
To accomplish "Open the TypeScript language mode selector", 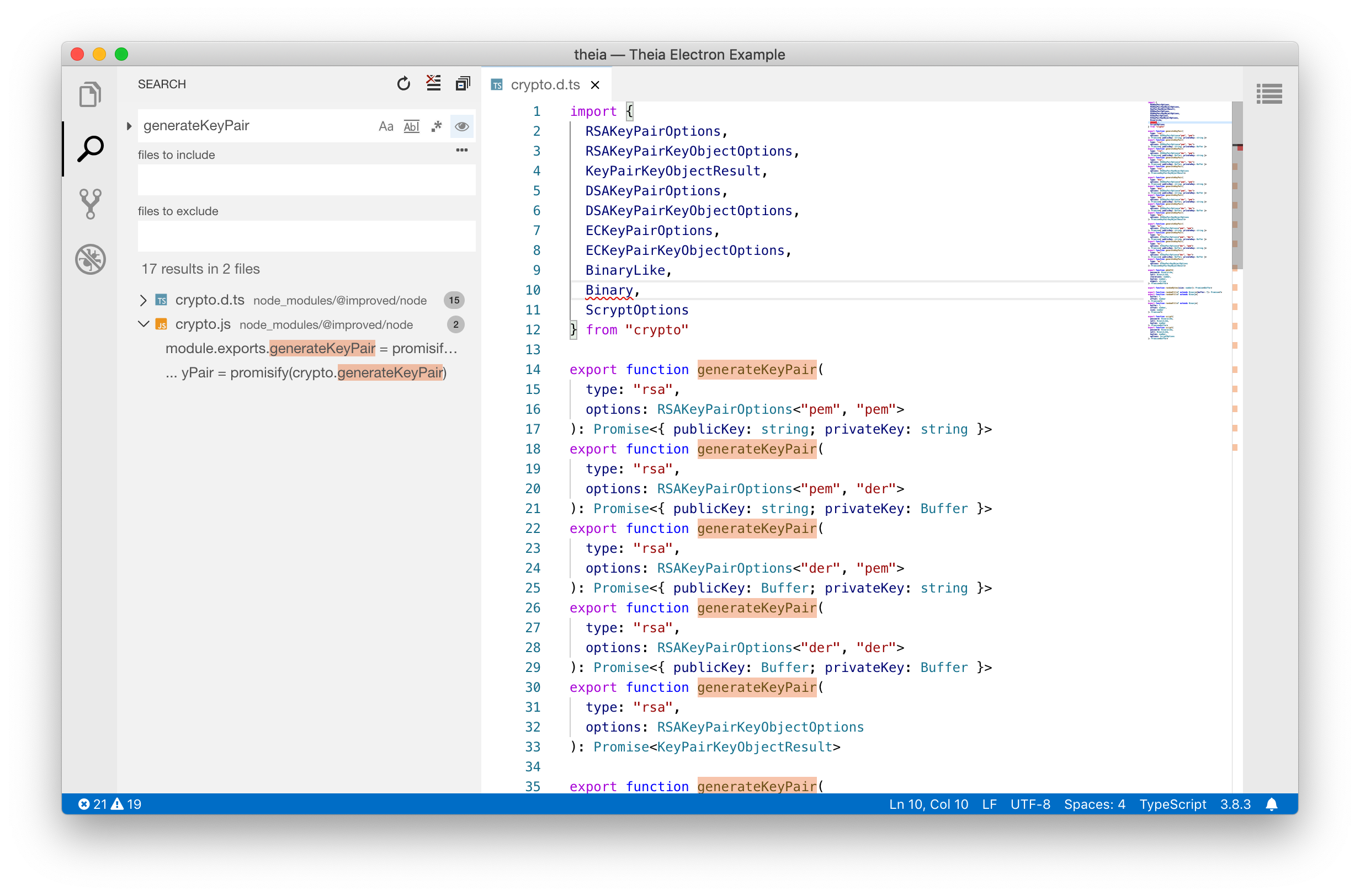I will (1172, 804).
